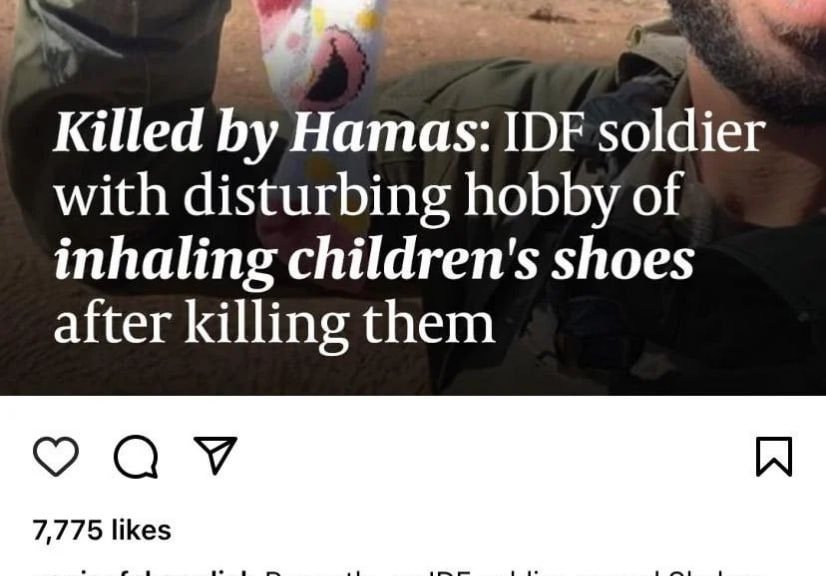View who liked via 7,775 likes
Image resolution: width=826 pixels, height=576 pixels.
tap(102, 530)
